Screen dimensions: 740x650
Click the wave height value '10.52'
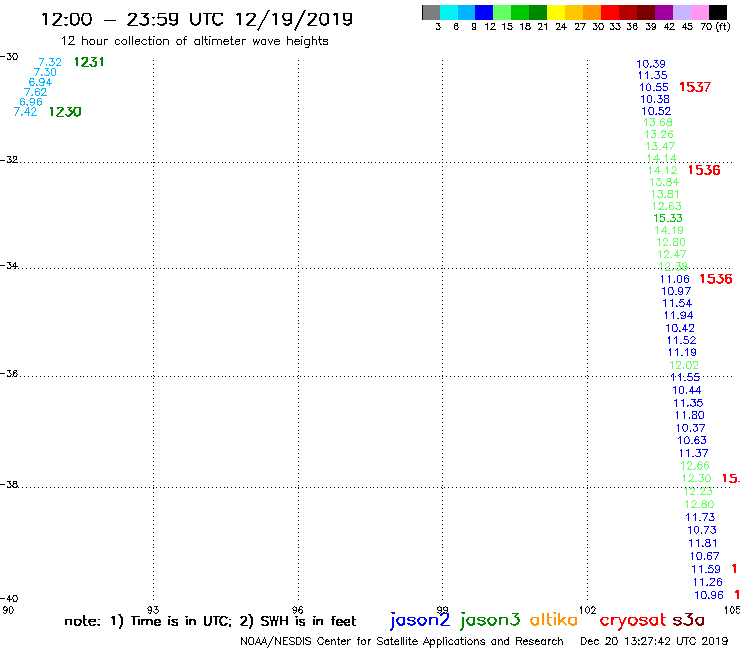(x=656, y=111)
